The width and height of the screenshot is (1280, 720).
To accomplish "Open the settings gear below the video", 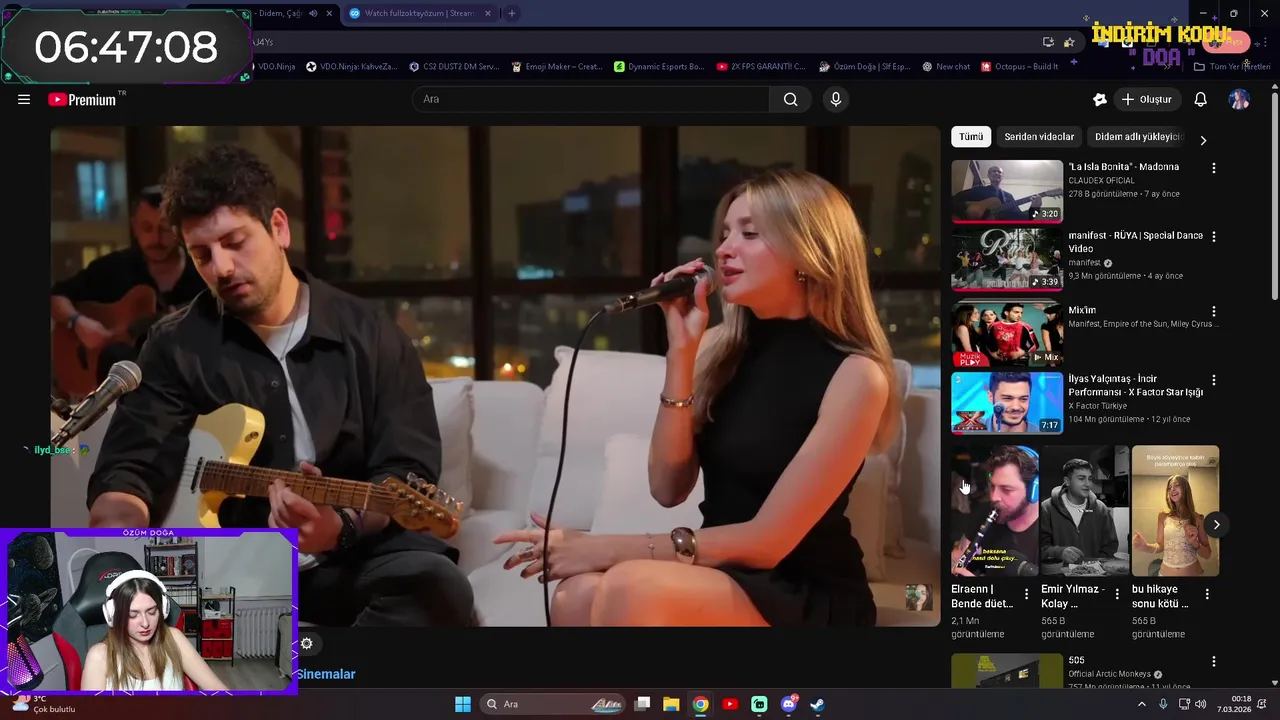I will point(307,644).
